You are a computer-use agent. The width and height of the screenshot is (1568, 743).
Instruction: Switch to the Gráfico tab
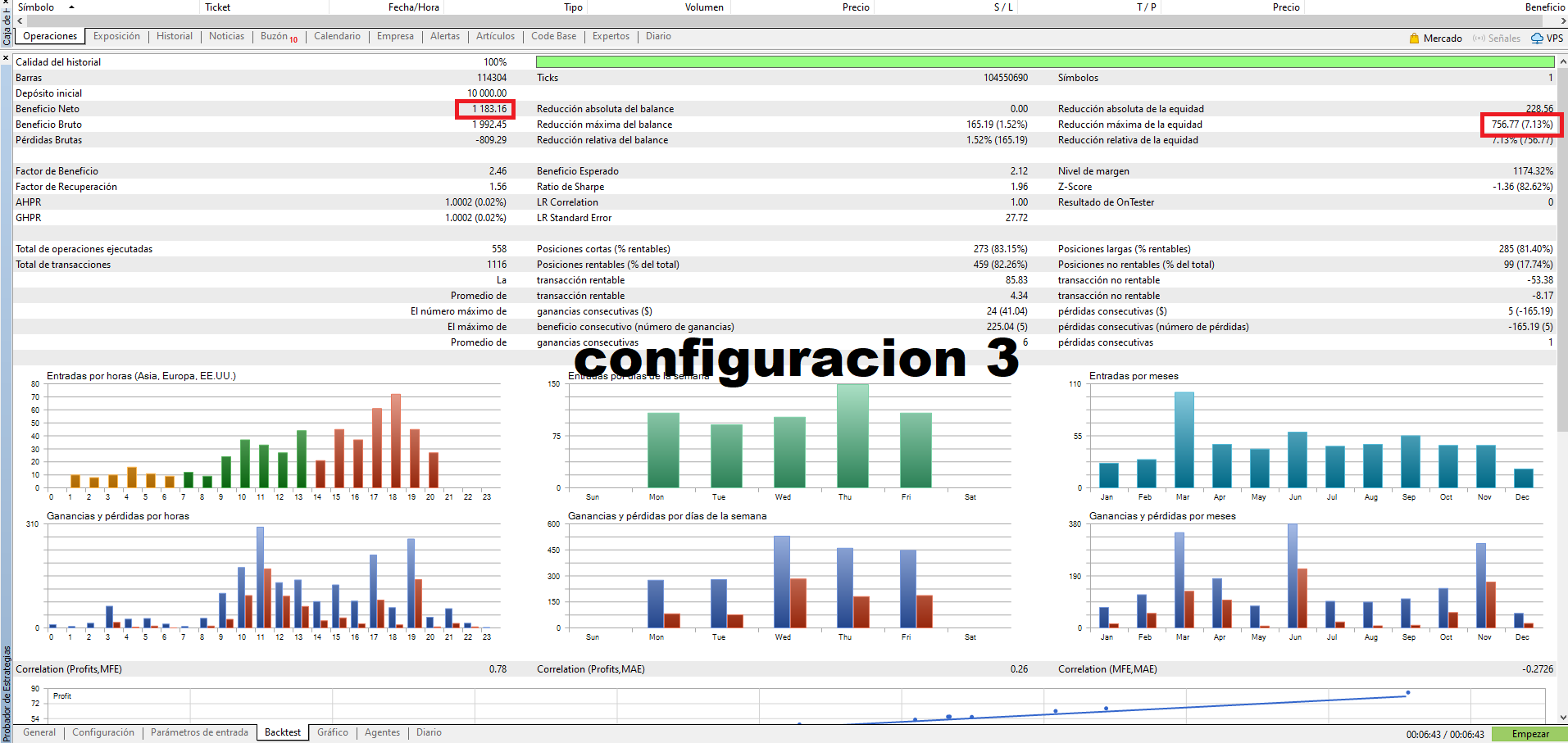pyautogui.click(x=332, y=732)
